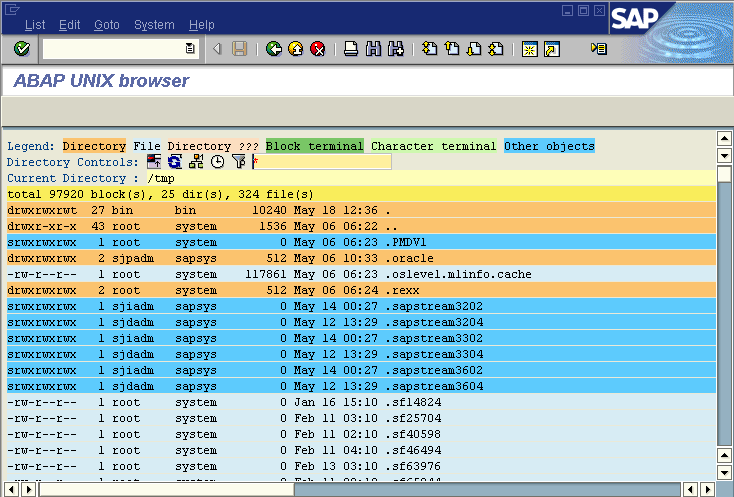
Task: Click the horizontal scrollbar left arrow at far left
Action: pyautogui.click(x=12, y=490)
